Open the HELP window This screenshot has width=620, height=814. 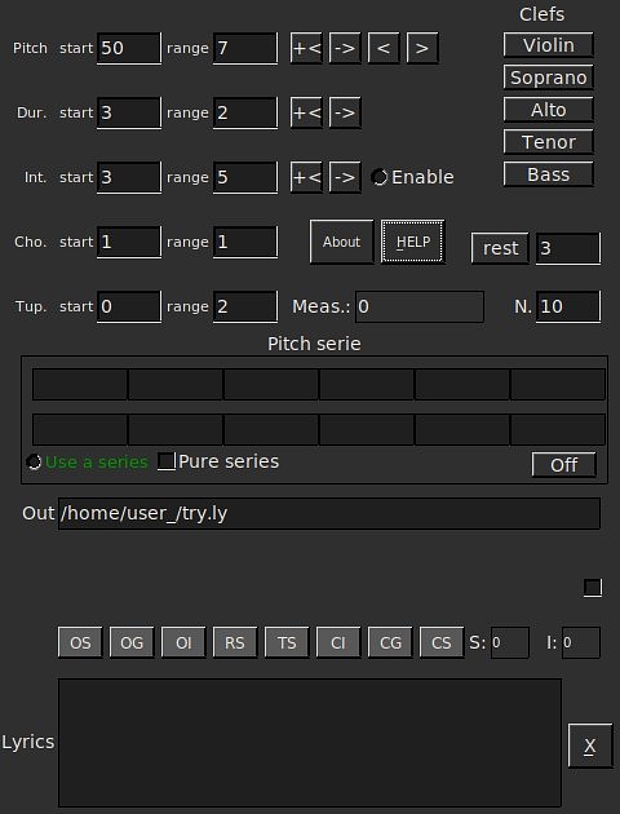coord(413,242)
